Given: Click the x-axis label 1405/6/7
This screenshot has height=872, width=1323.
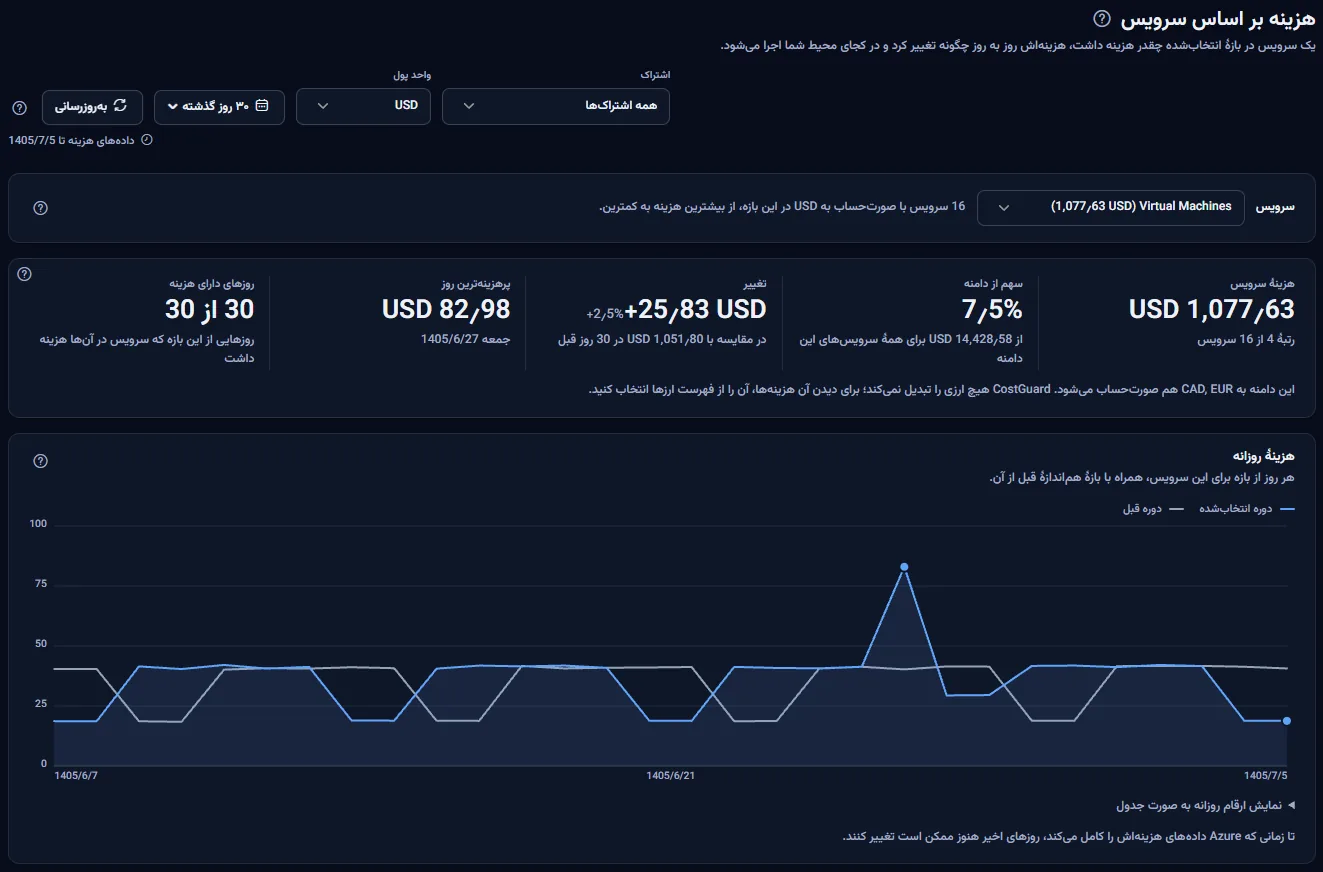Looking at the screenshot, I should point(75,775).
